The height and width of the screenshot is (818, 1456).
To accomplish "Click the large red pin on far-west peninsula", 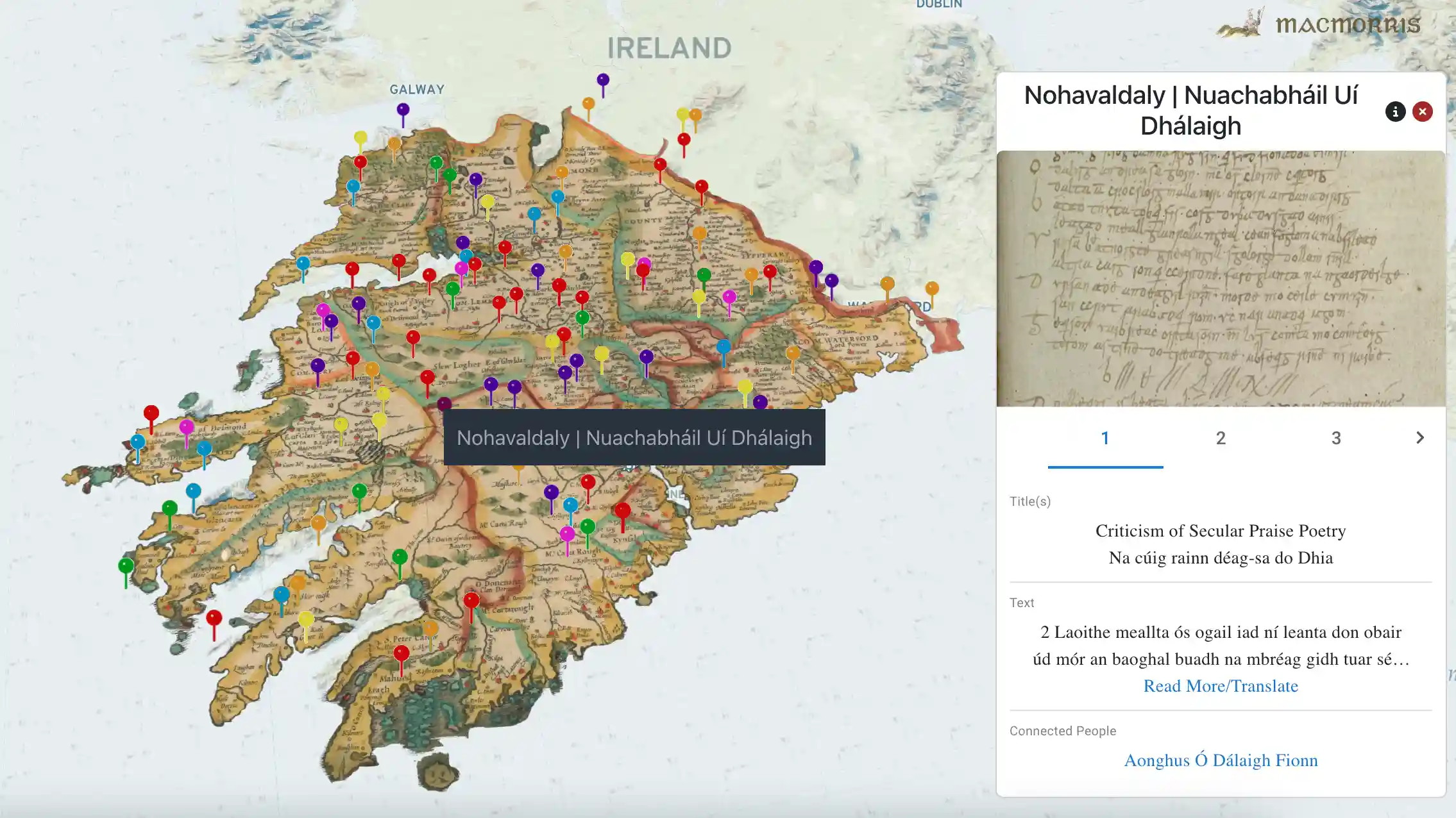I will coord(151,413).
